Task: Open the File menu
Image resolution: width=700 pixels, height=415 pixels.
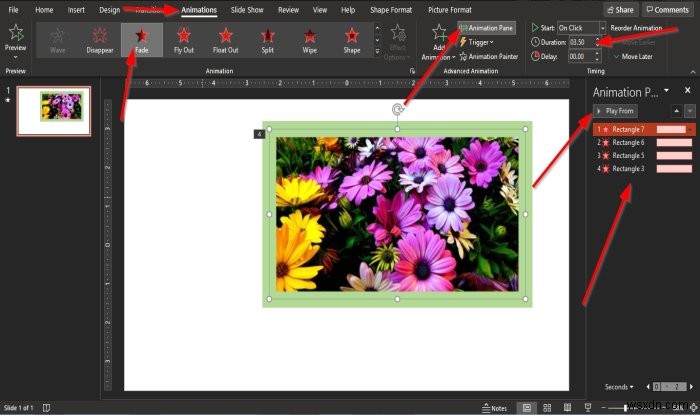Action: click(x=13, y=9)
